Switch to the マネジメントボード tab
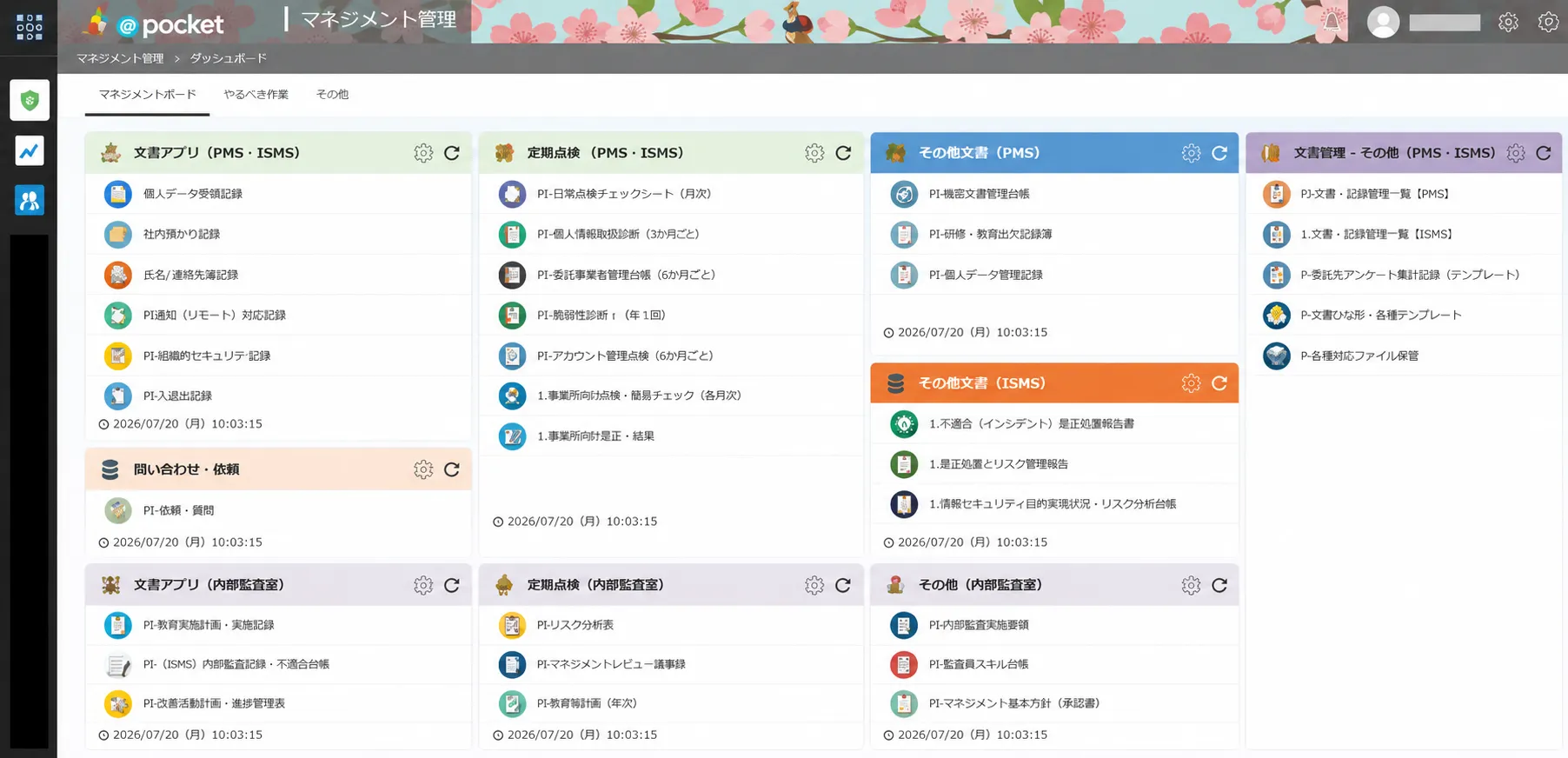Viewport: 1568px width, 758px height. [147, 94]
